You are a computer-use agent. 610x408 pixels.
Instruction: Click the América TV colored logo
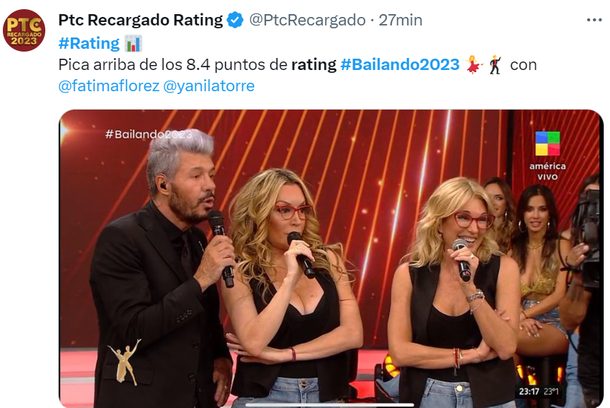(x=547, y=144)
